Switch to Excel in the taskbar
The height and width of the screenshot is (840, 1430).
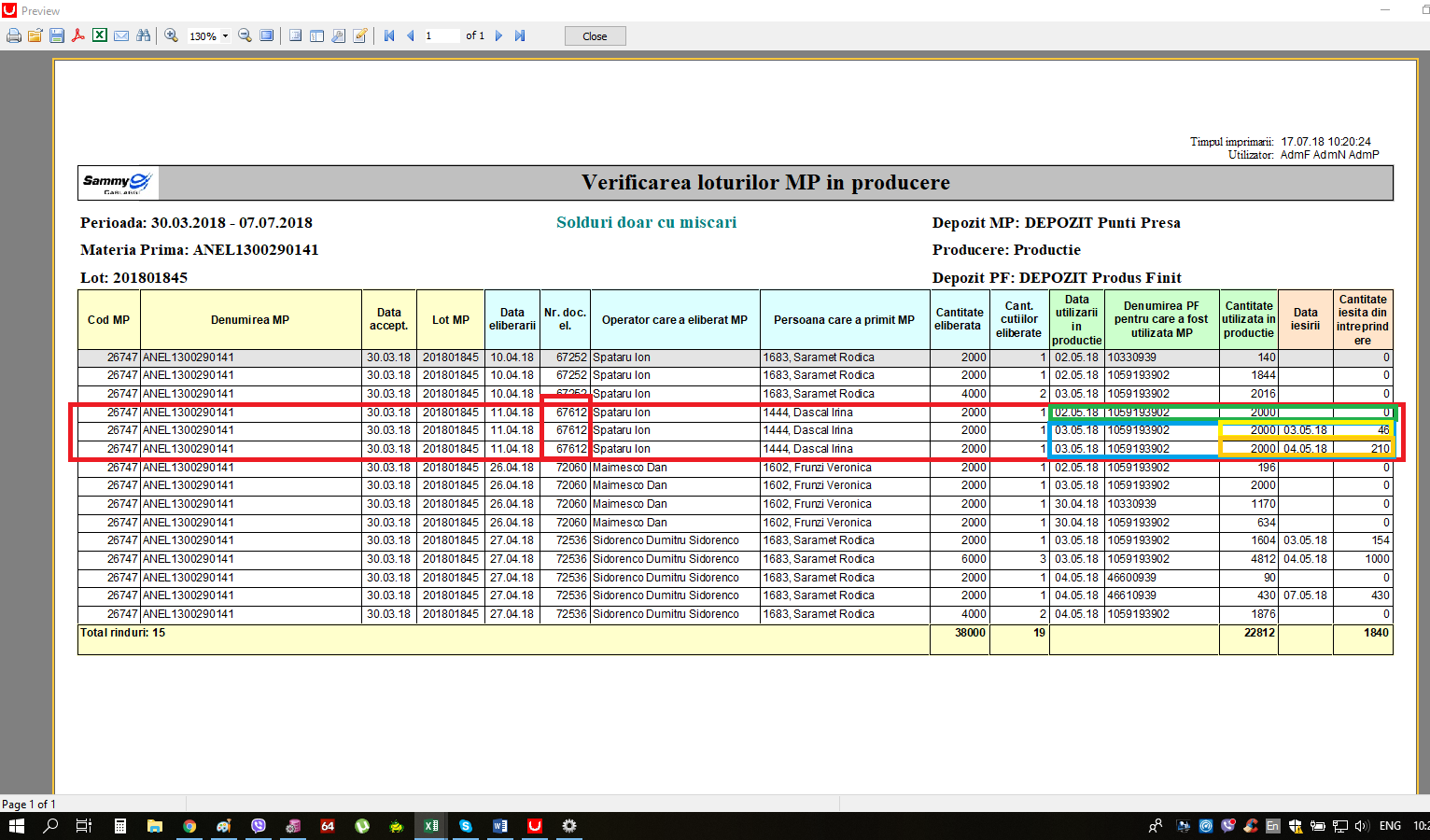point(431,826)
